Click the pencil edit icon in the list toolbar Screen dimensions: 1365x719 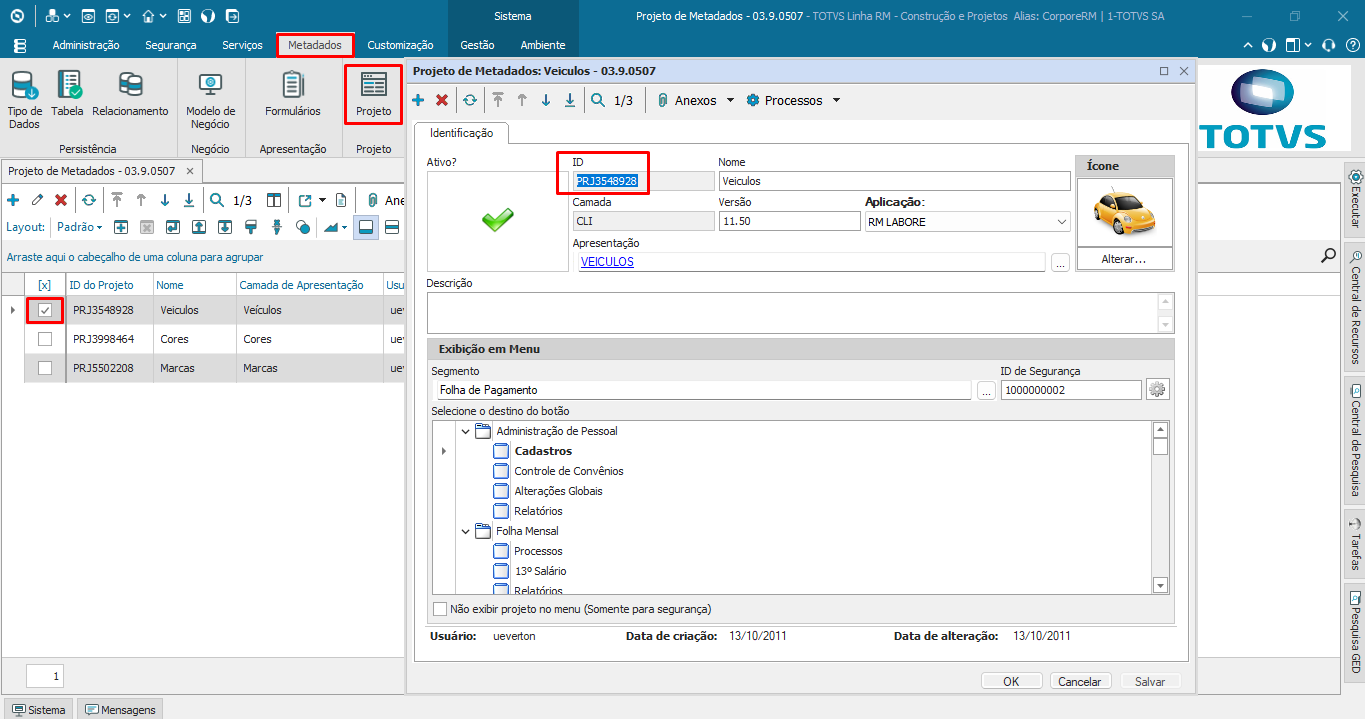click(37, 200)
